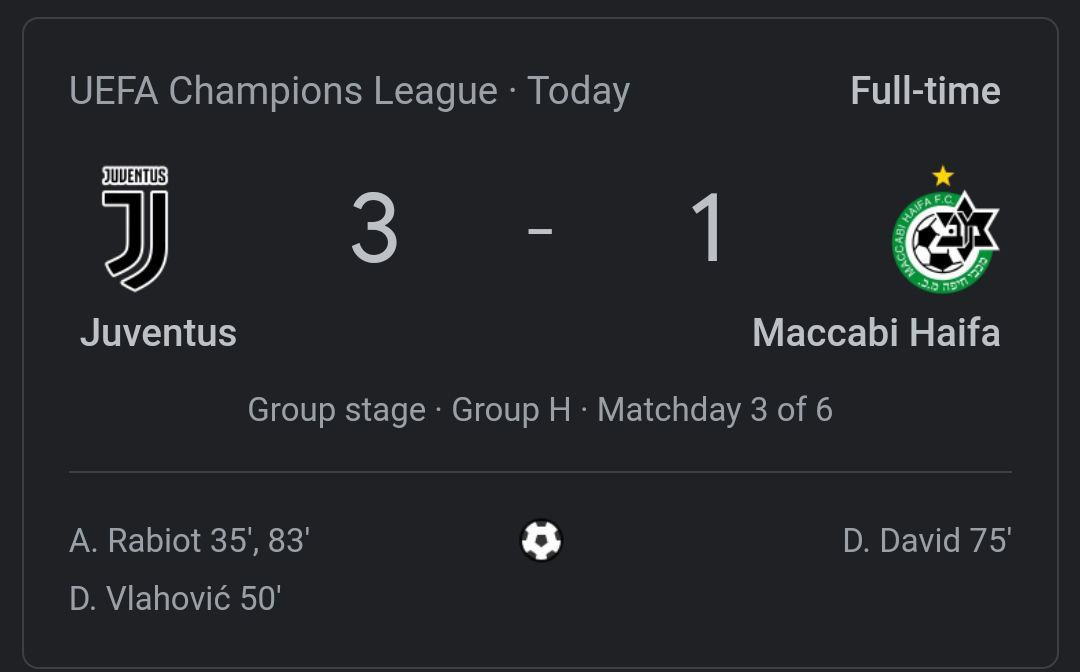The width and height of the screenshot is (1080, 672).
Task: Click Maccabi Haifa's score of 1
Action: coord(708,230)
